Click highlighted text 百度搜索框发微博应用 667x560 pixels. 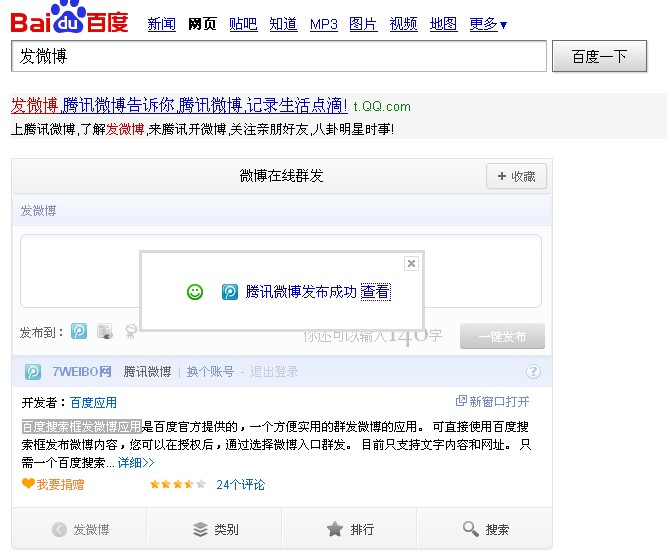[81, 426]
